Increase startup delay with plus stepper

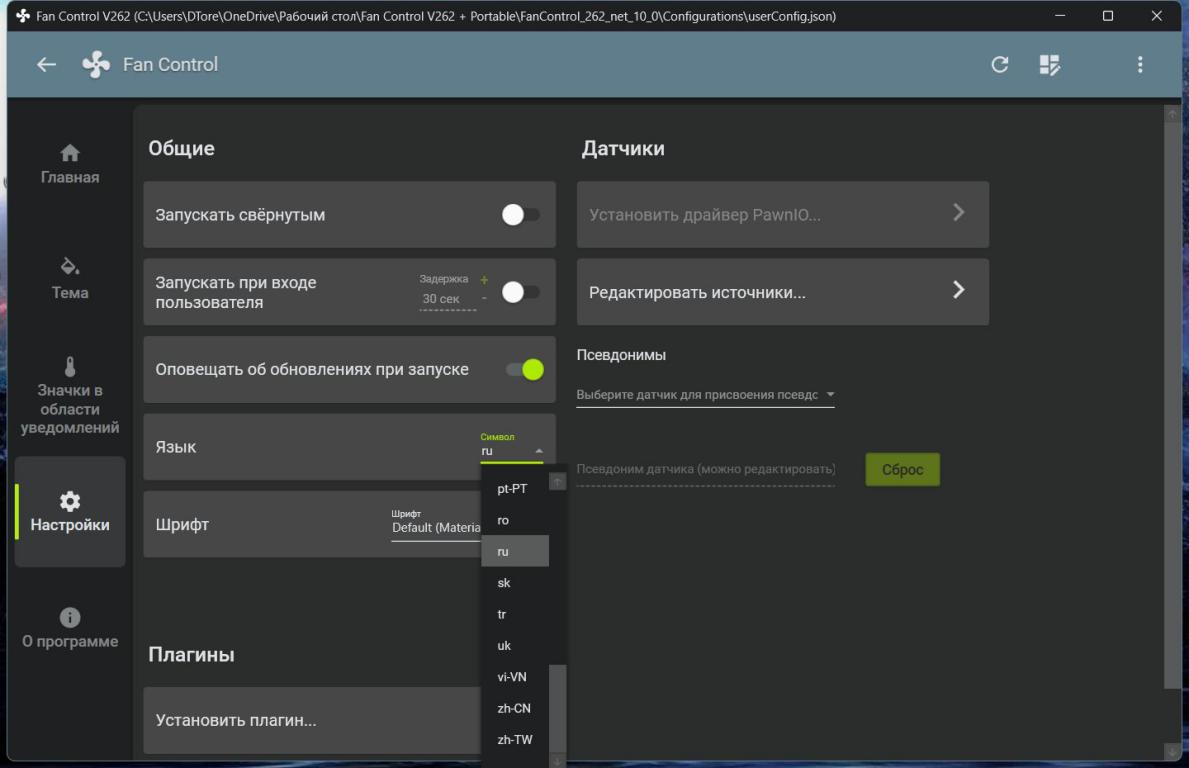click(x=485, y=280)
